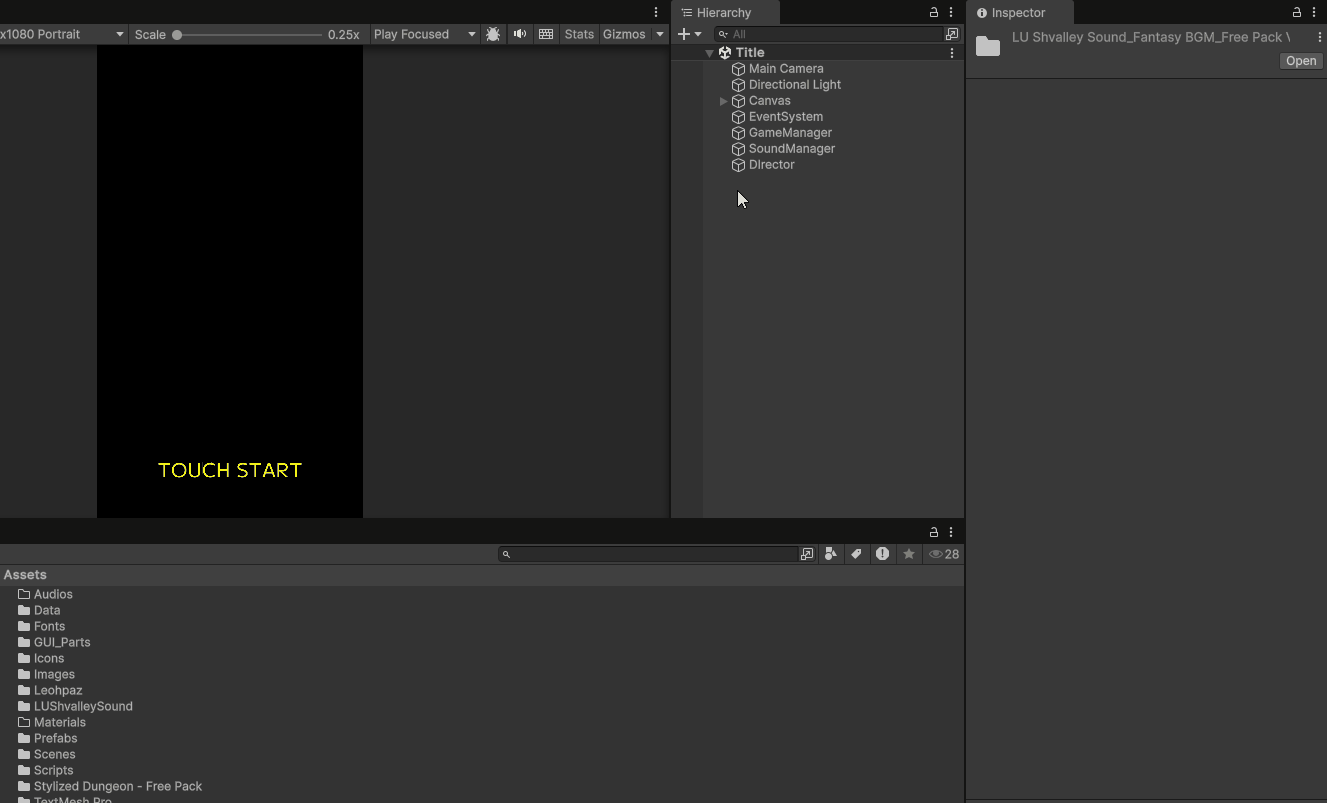Expand the Canvas object in Hierarchy
The image size is (1327, 803).
[x=724, y=101]
